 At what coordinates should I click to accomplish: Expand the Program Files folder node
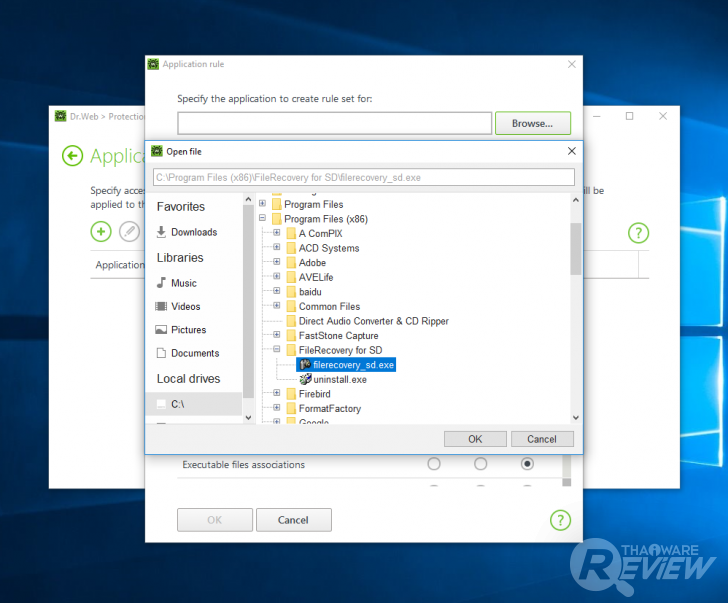point(262,203)
